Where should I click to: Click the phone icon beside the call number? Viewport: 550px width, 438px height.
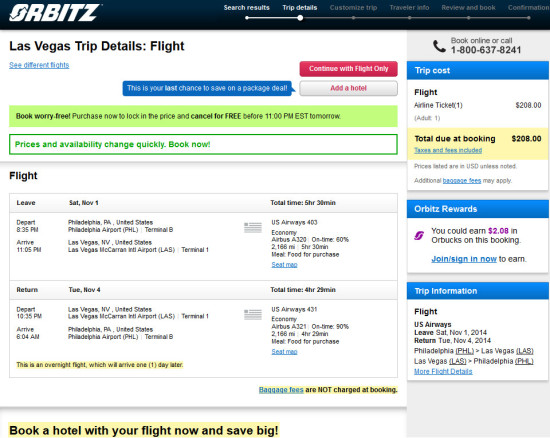coord(439,46)
